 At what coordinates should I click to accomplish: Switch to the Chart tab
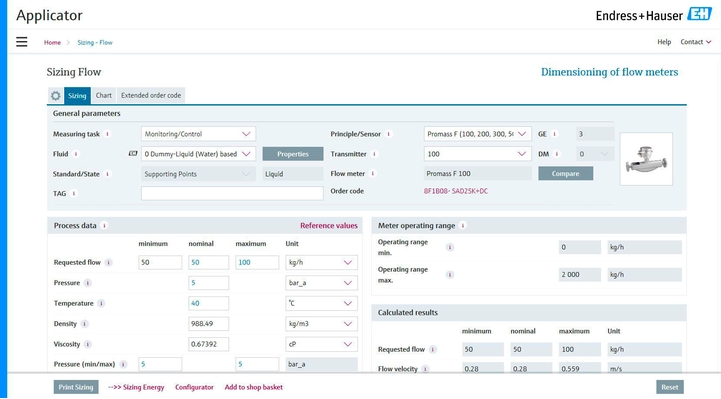coord(103,96)
